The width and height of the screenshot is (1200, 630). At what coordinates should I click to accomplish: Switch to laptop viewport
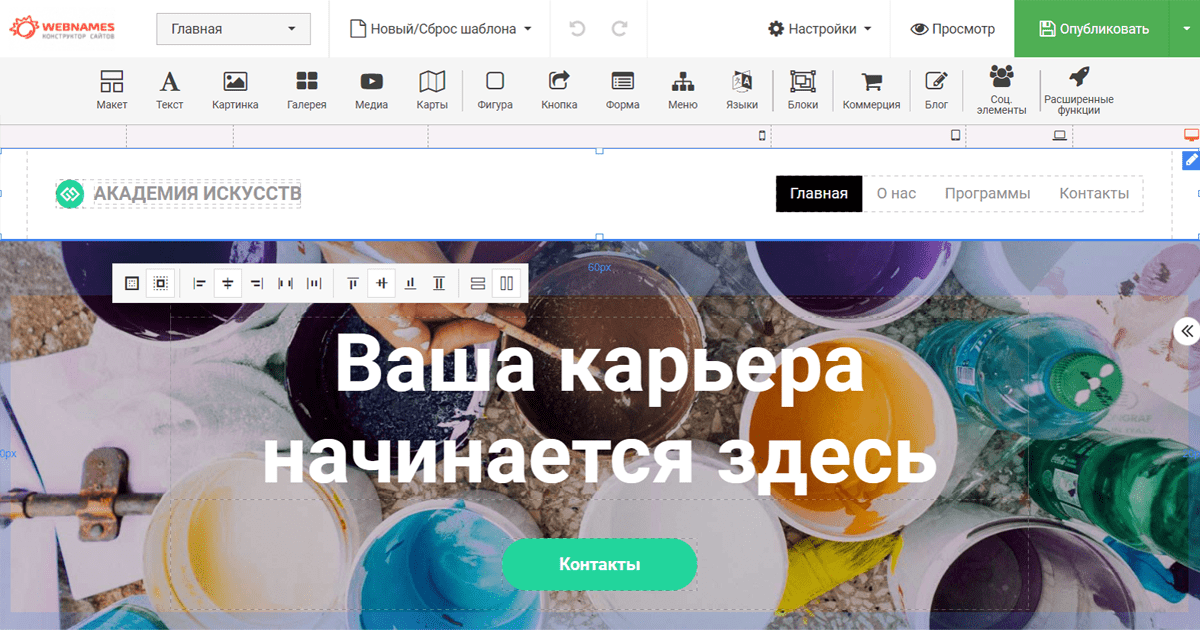point(1060,136)
